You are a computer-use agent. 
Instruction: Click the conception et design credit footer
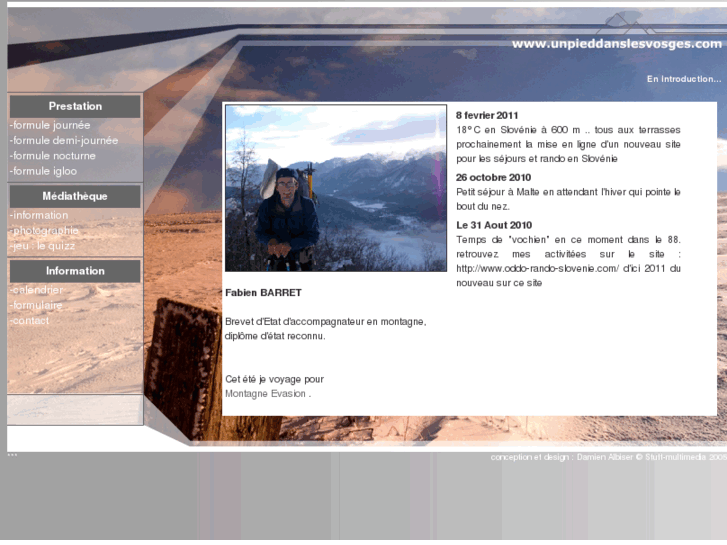coord(608,457)
